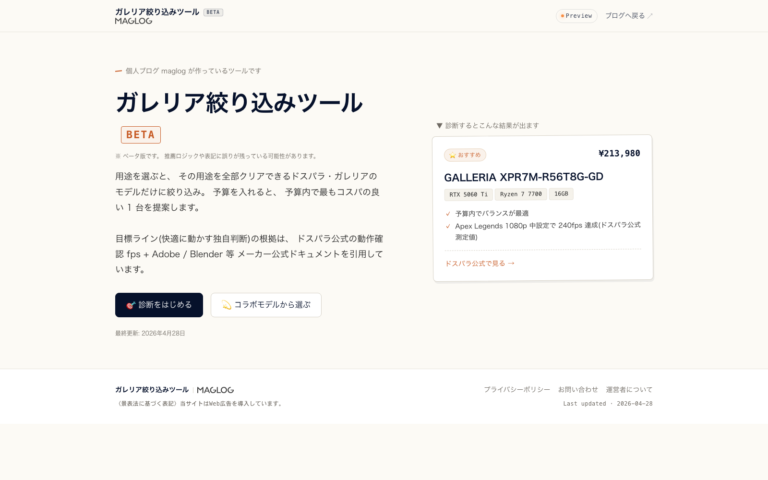Click the MAGLOG logo in footer
The image size is (768, 480).
coord(215,390)
